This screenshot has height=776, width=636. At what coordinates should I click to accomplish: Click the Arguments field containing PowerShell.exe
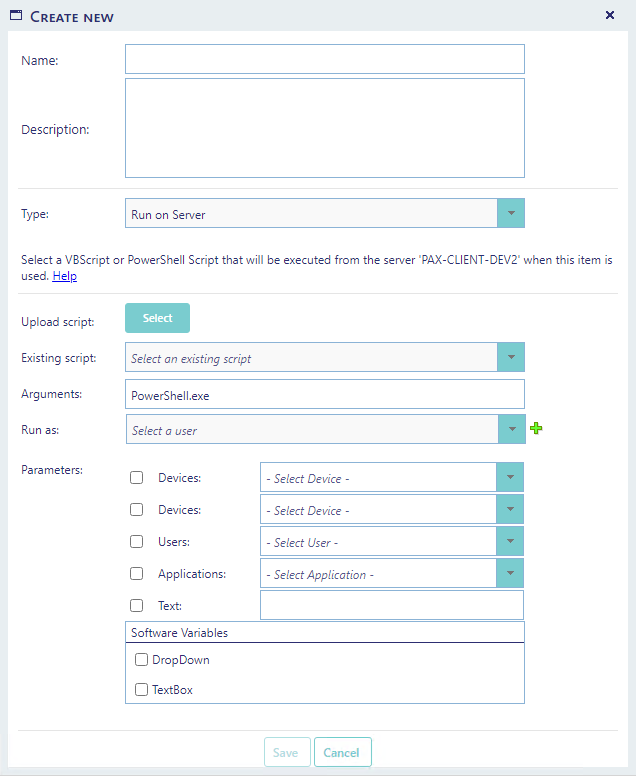[324, 394]
